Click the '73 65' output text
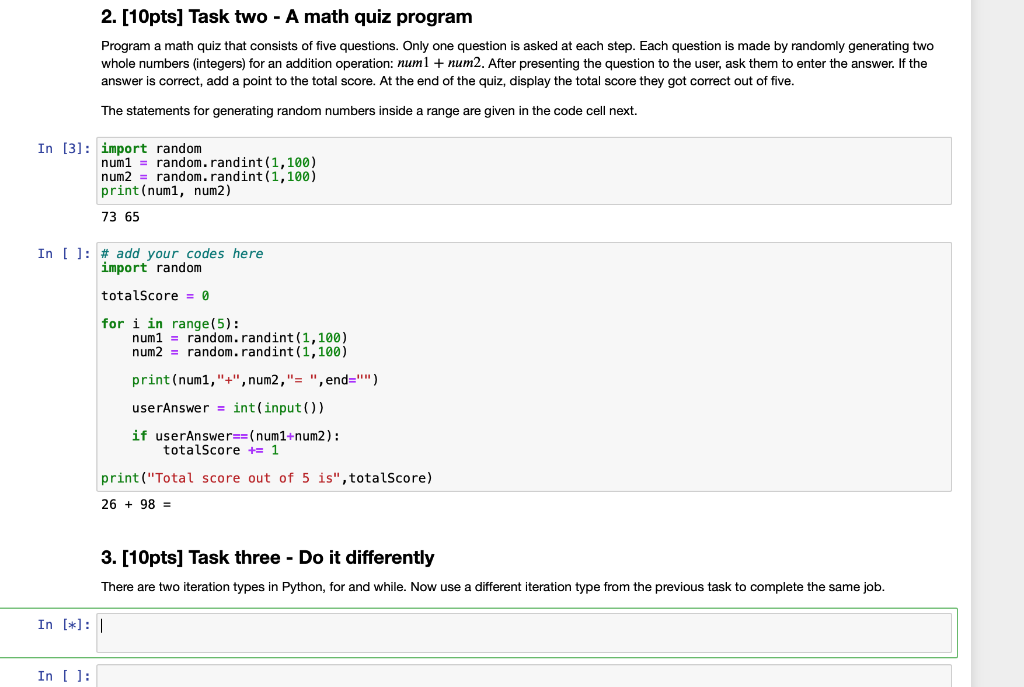Screen dimensions: 1024x687 (120, 216)
